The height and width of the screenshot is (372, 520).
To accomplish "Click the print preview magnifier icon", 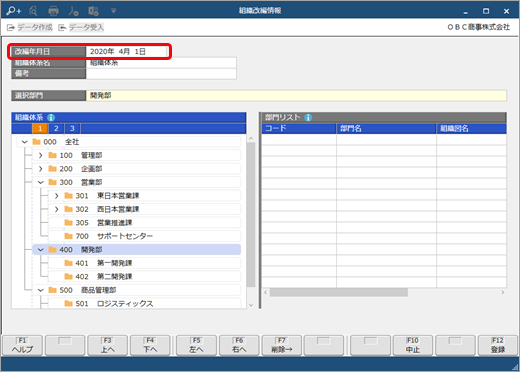I will 33,11.
